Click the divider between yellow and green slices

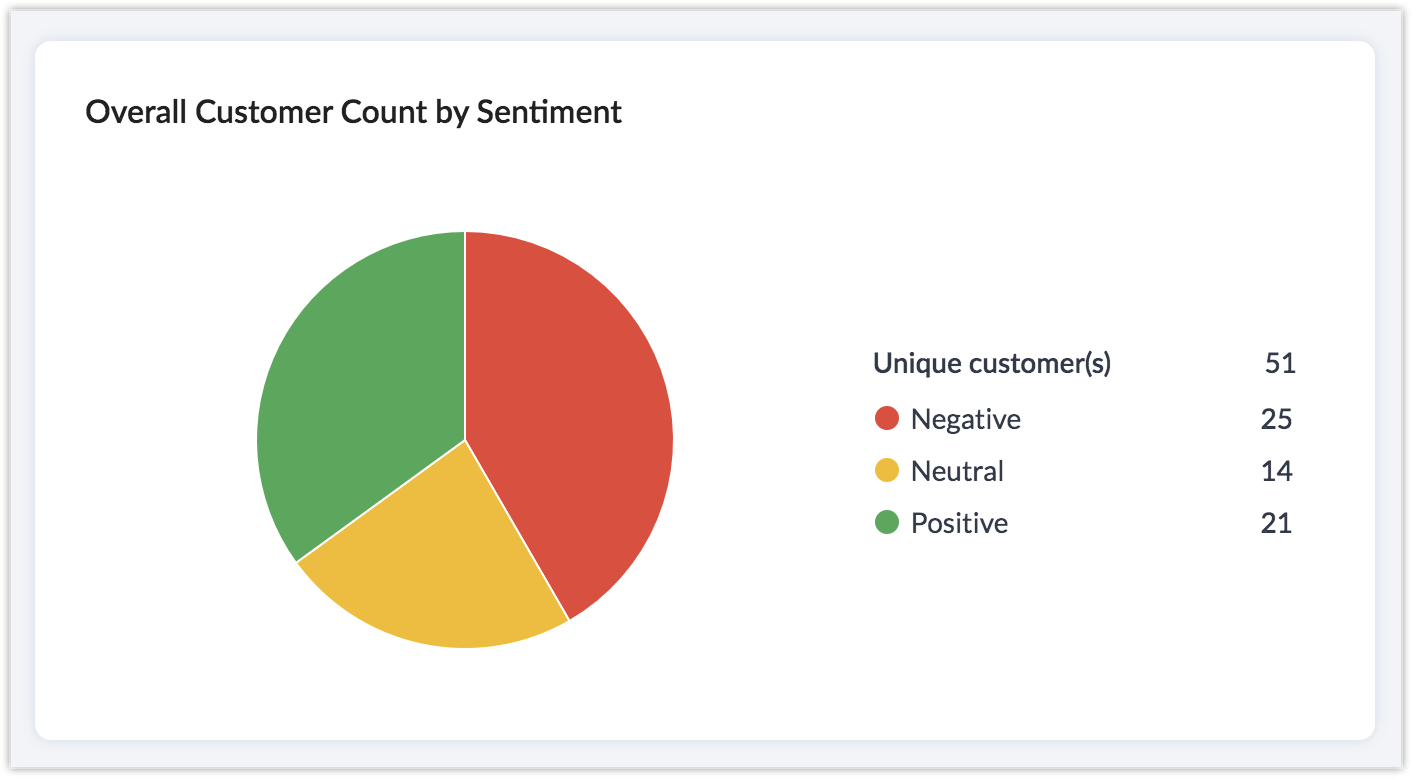(x=380, y=501)
